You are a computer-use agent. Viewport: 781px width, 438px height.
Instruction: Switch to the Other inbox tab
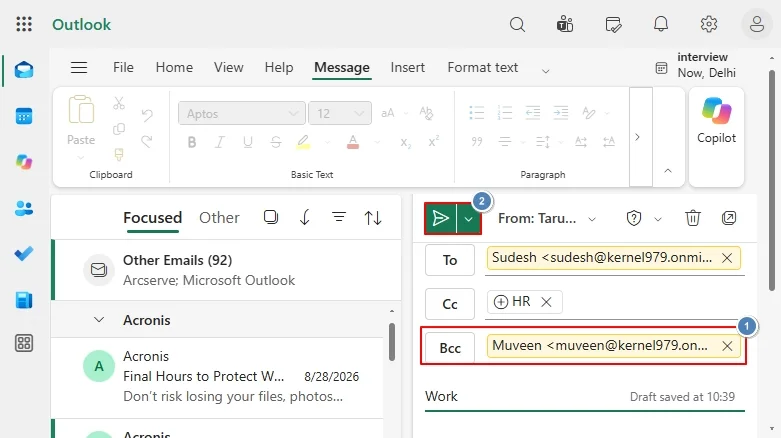(x=219, y=218)
